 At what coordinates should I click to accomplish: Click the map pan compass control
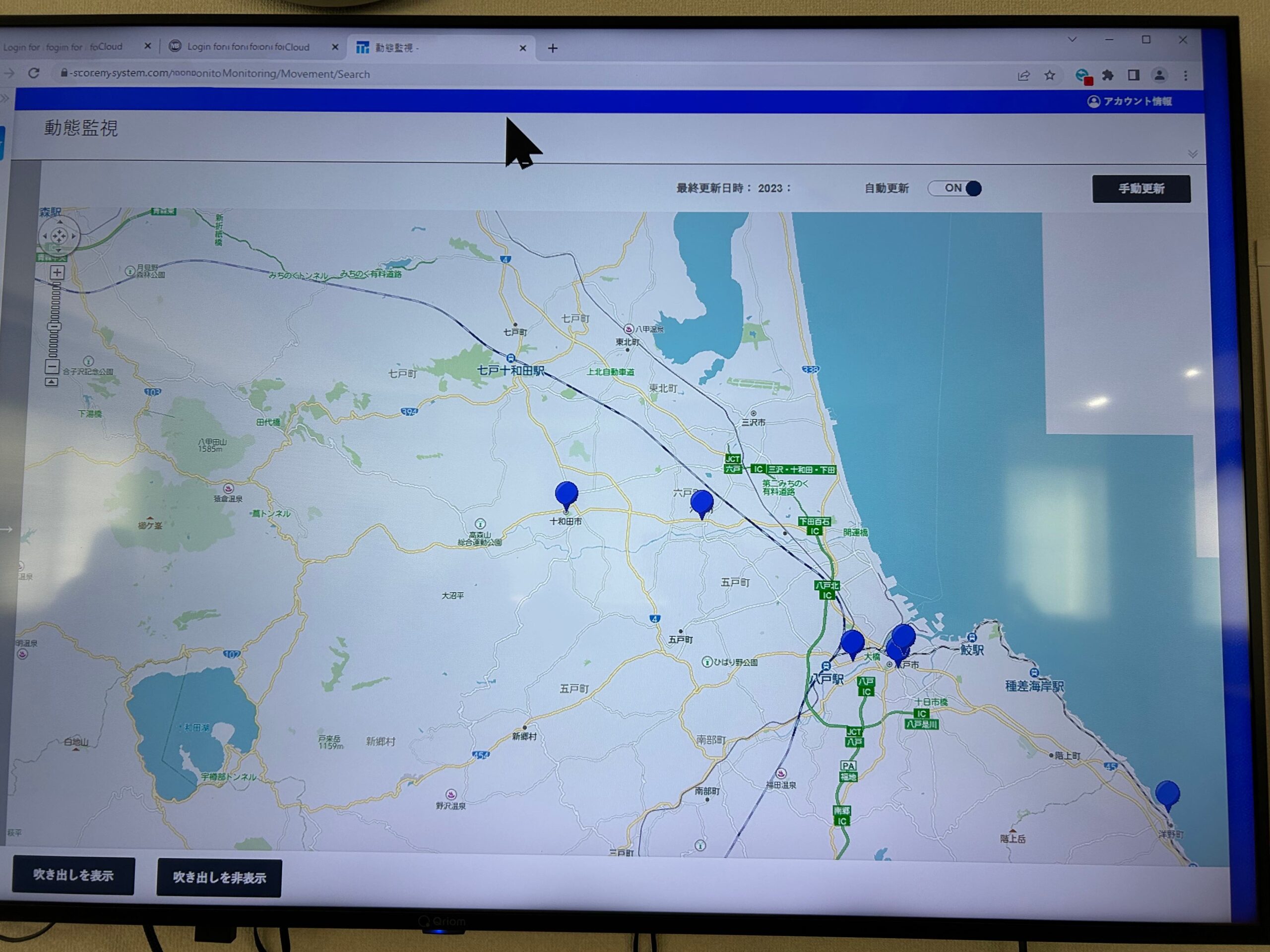59,236
